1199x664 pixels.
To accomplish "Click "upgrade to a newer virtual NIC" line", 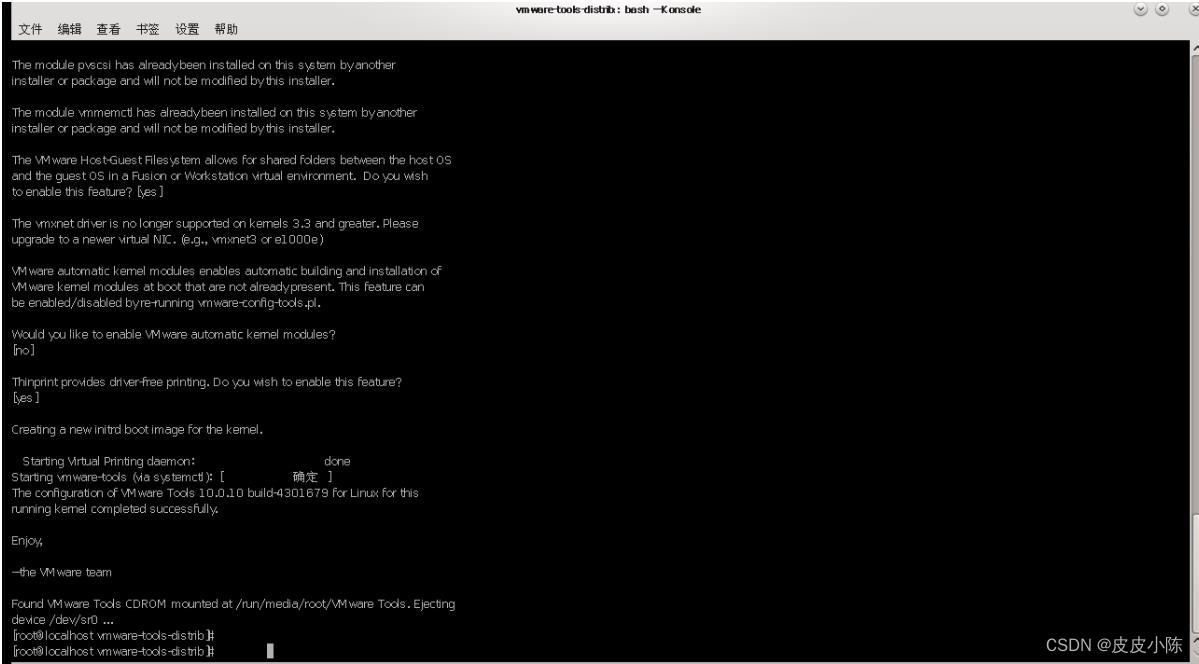I will (167, 239).
